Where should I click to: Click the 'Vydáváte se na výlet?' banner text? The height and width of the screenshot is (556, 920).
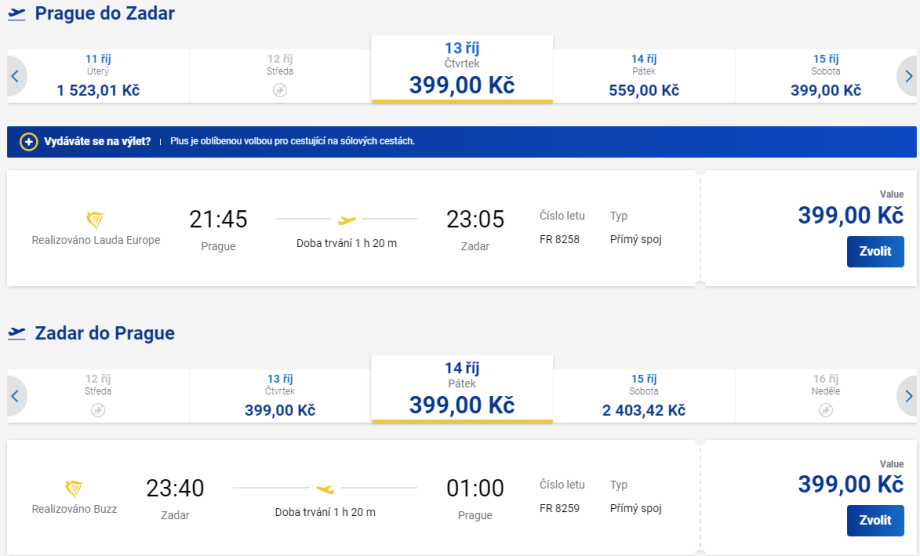click(x=98, y=141)
